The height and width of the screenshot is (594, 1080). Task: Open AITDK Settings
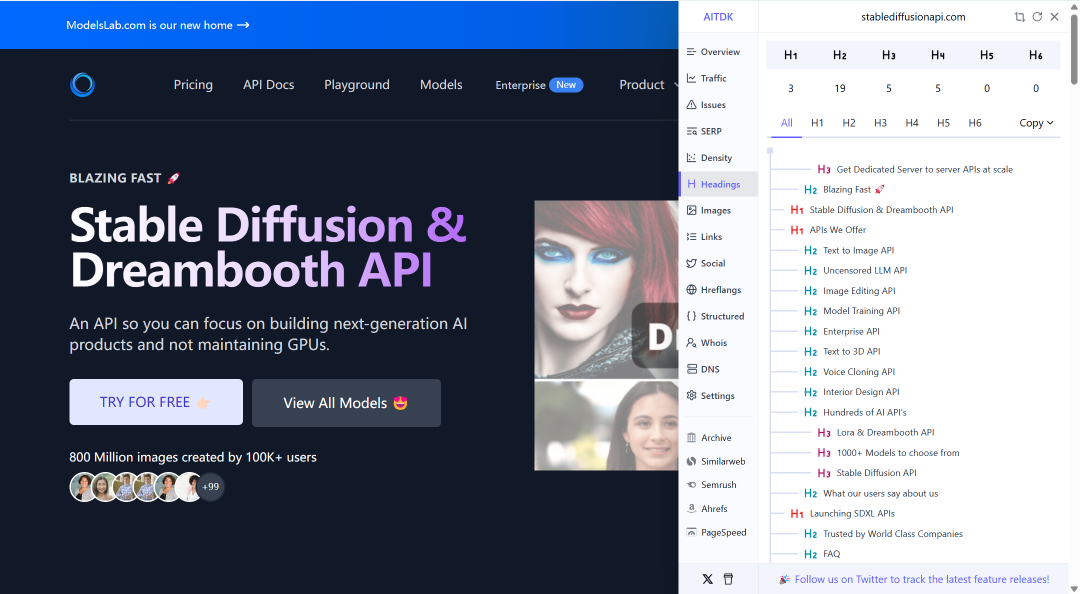[711, 396]
